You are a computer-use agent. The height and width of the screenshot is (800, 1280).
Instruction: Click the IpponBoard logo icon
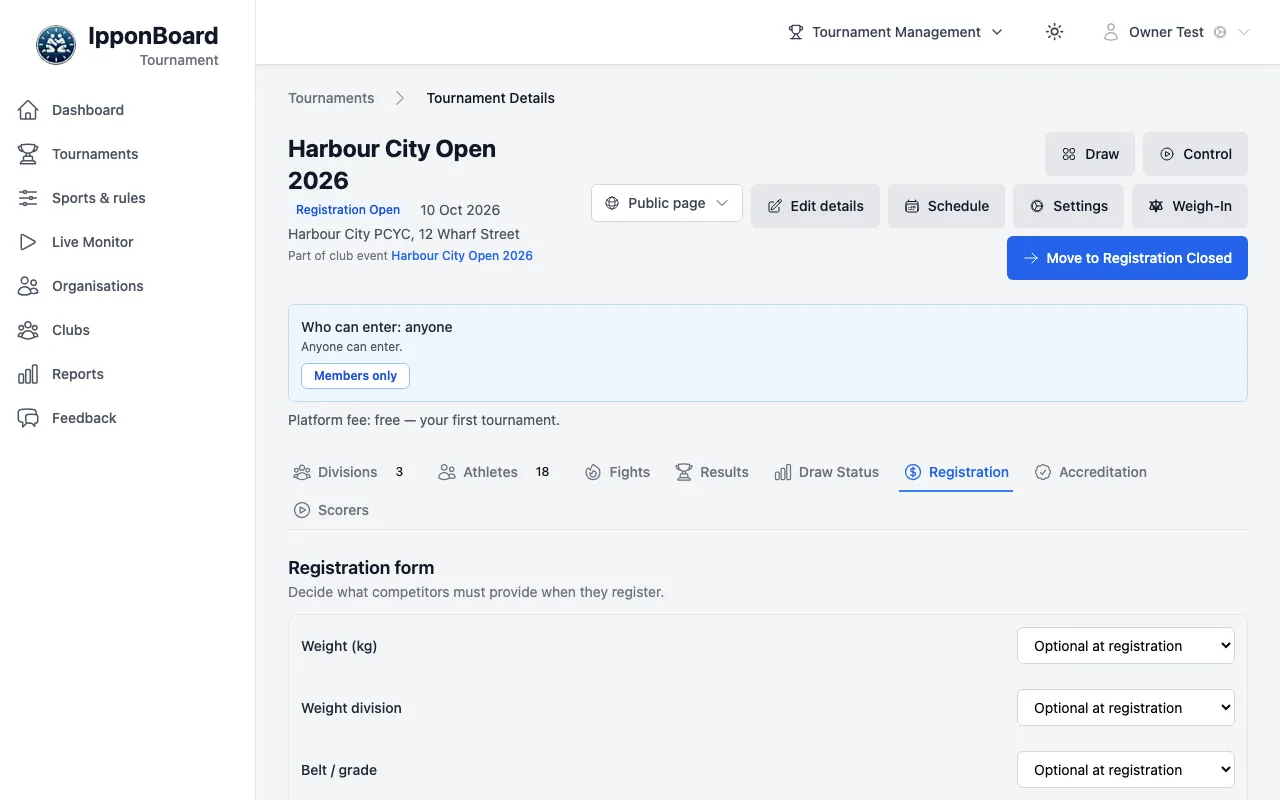tap(56, 45)
